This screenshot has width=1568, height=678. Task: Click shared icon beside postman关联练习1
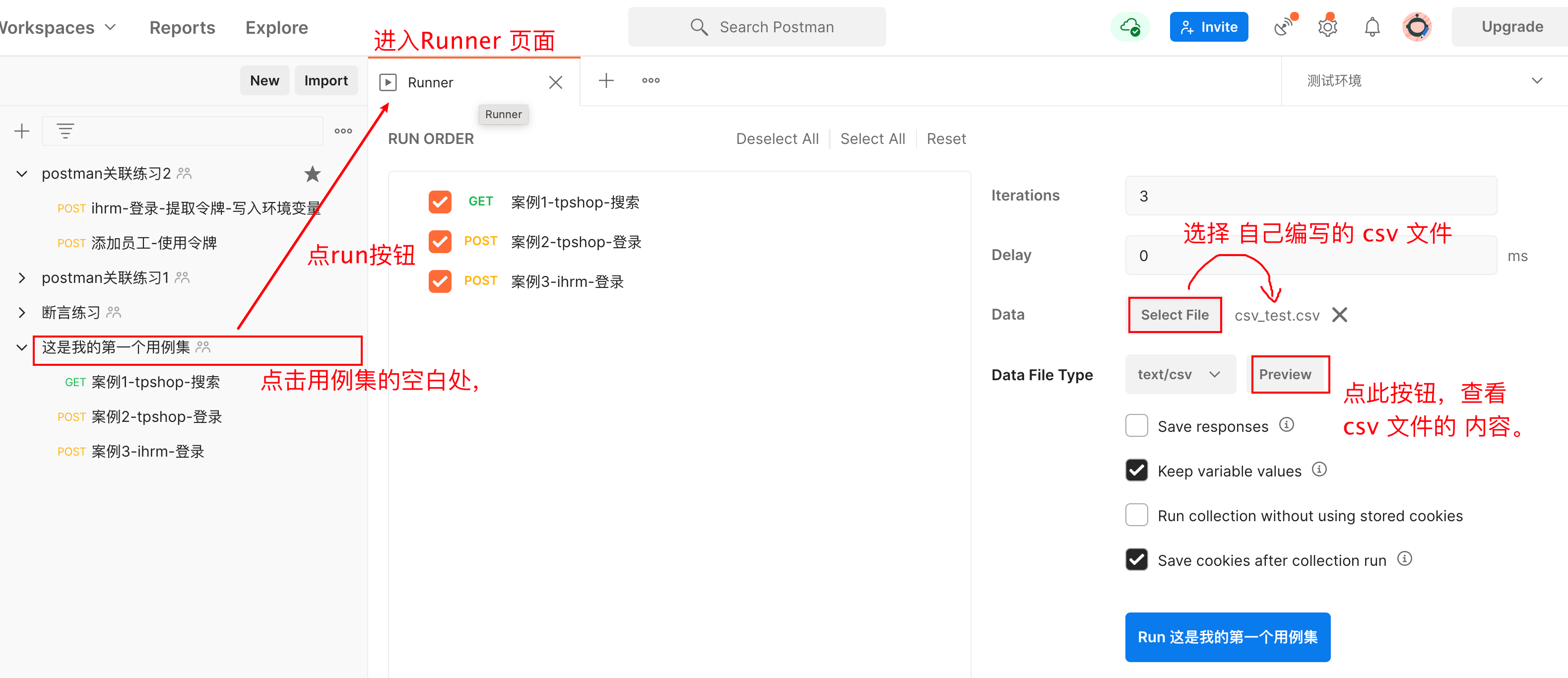pyautogui.click(x=182, y=278)
